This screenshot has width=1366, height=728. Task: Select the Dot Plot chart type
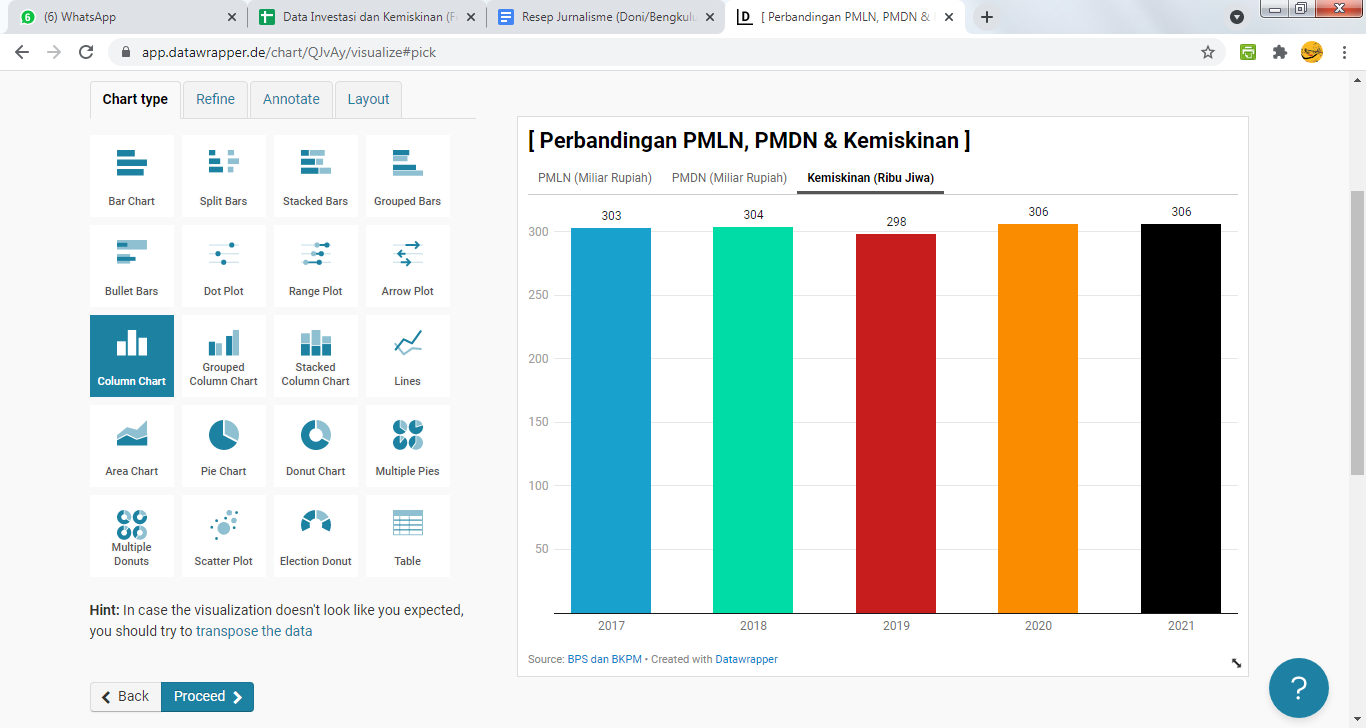223,266
